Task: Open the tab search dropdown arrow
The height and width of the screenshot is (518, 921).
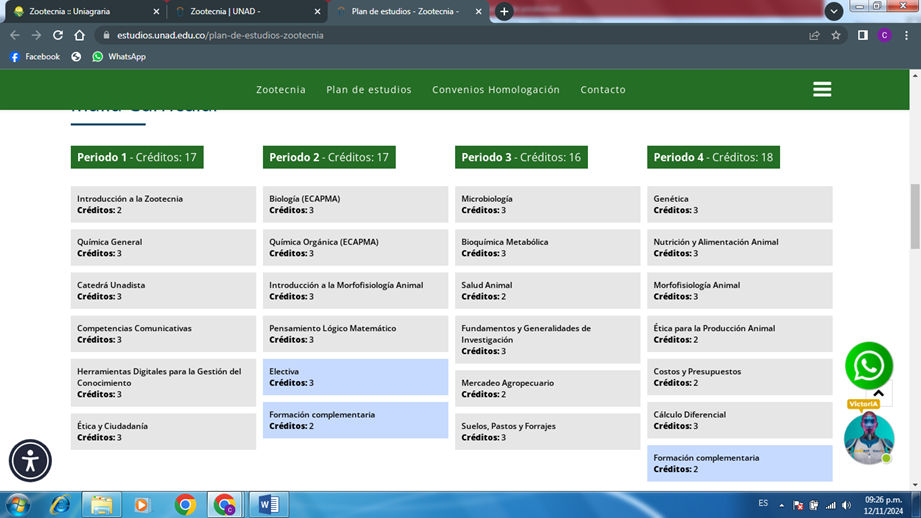Action: point(833,11)
